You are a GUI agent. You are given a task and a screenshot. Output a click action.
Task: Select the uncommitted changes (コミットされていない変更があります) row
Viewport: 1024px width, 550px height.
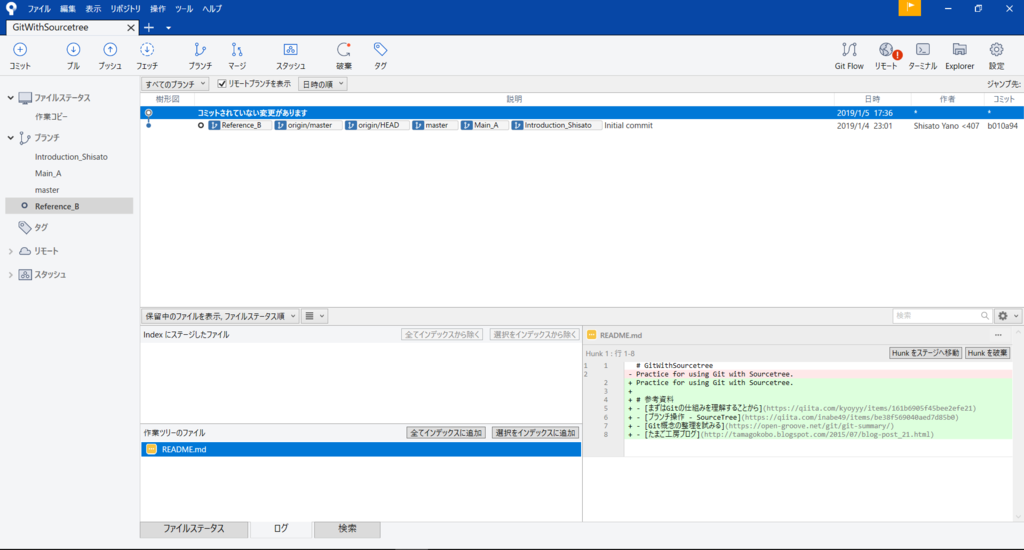[x=582, y=113]
